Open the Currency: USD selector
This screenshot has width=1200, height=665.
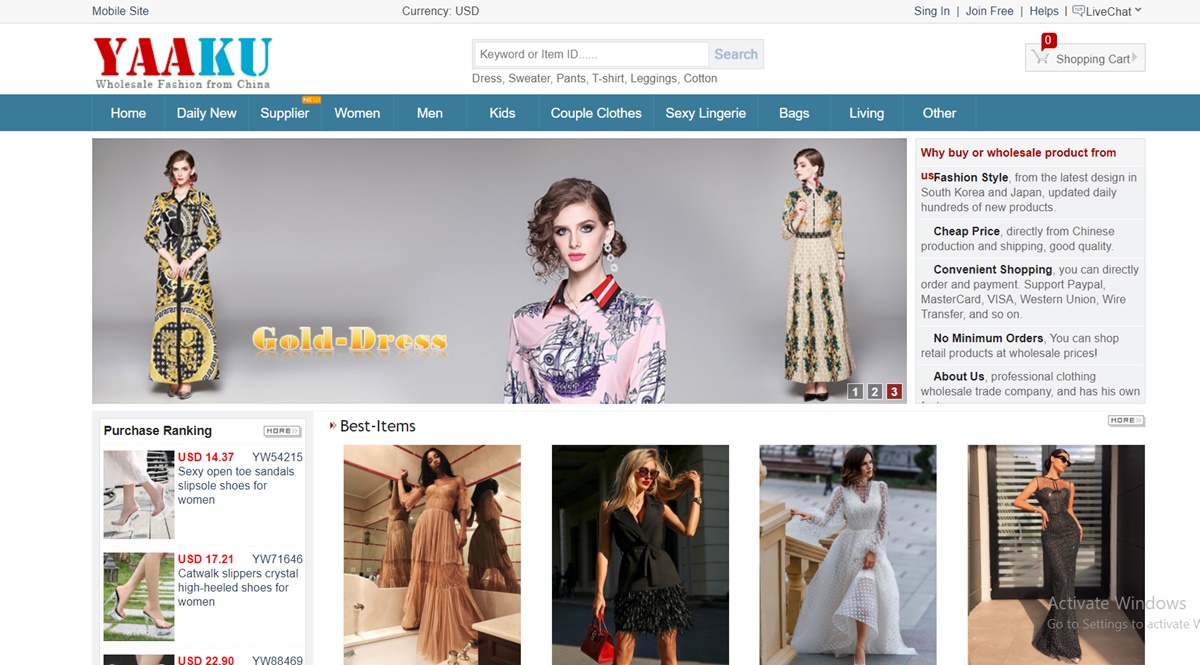pyautogui.click(x=440, y=11)
